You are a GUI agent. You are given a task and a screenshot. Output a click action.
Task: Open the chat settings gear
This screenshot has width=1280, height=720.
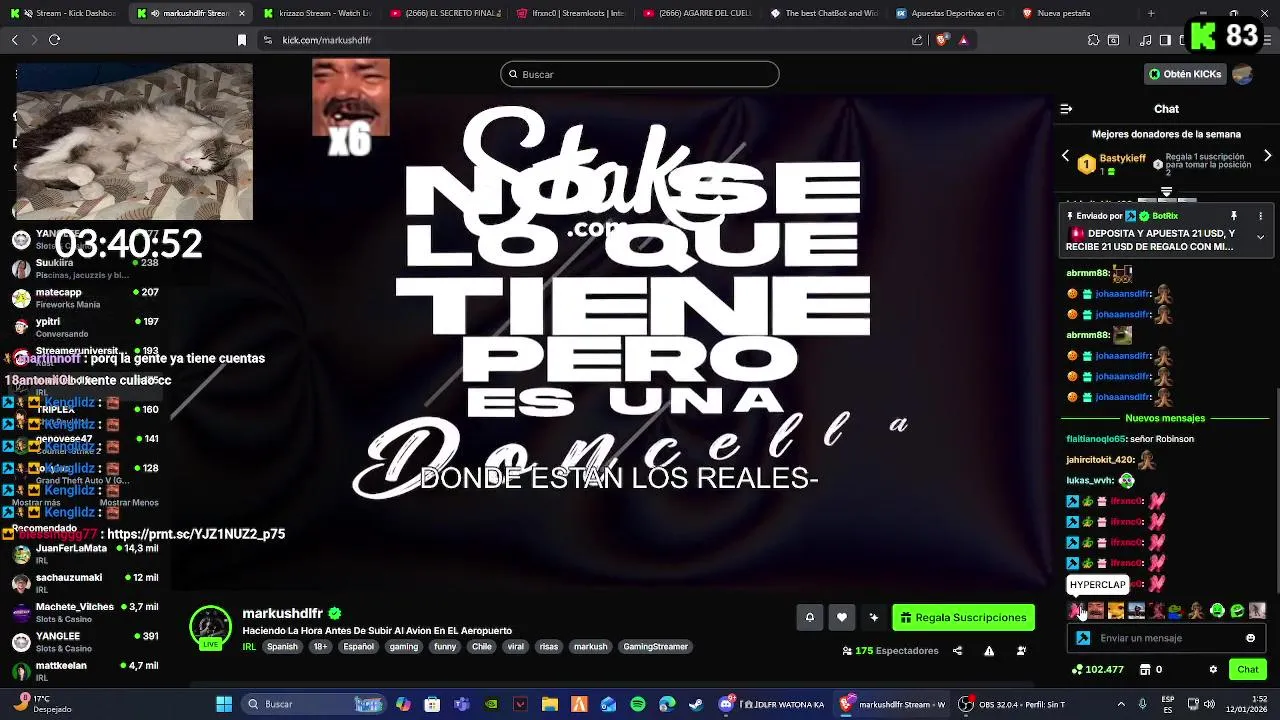1213,670
